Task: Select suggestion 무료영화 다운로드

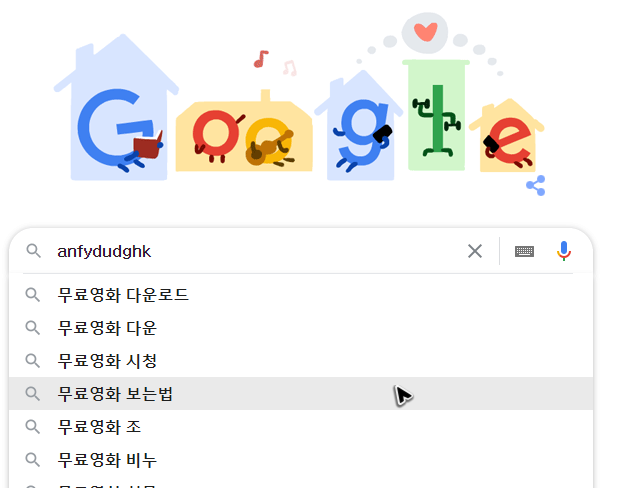Action: pos(301,295)
